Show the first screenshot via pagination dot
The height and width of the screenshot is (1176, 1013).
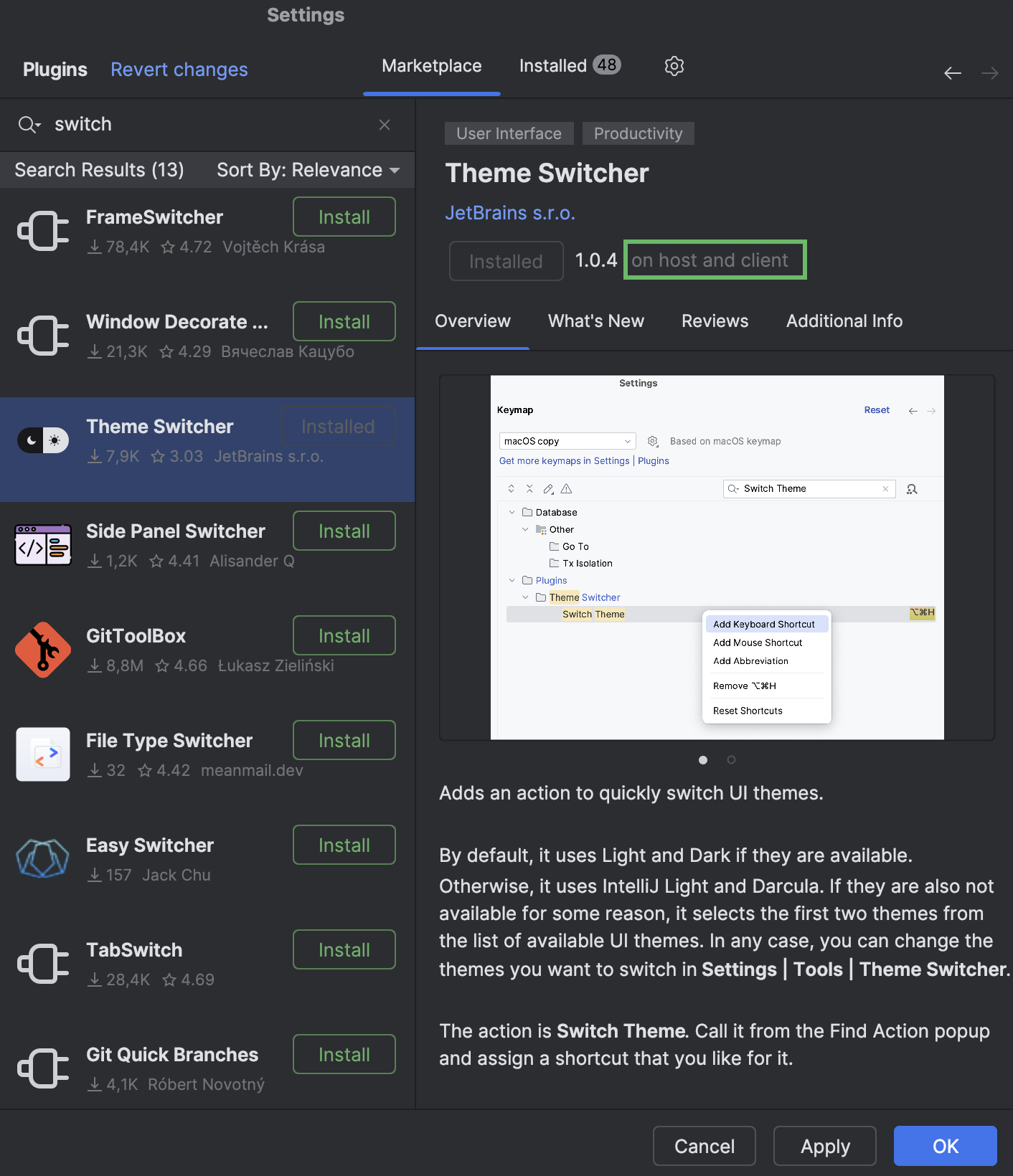pos(703,760)
